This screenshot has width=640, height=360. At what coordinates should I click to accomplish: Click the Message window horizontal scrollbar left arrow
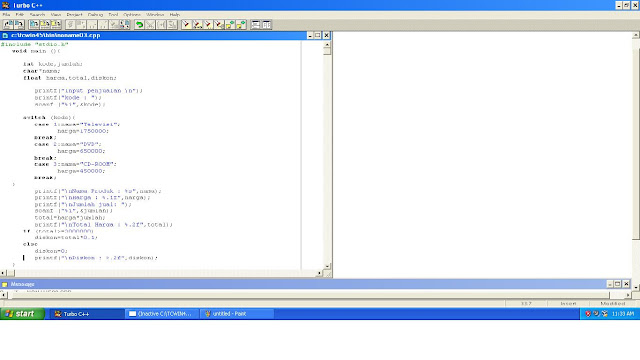[x=4, y=295]
